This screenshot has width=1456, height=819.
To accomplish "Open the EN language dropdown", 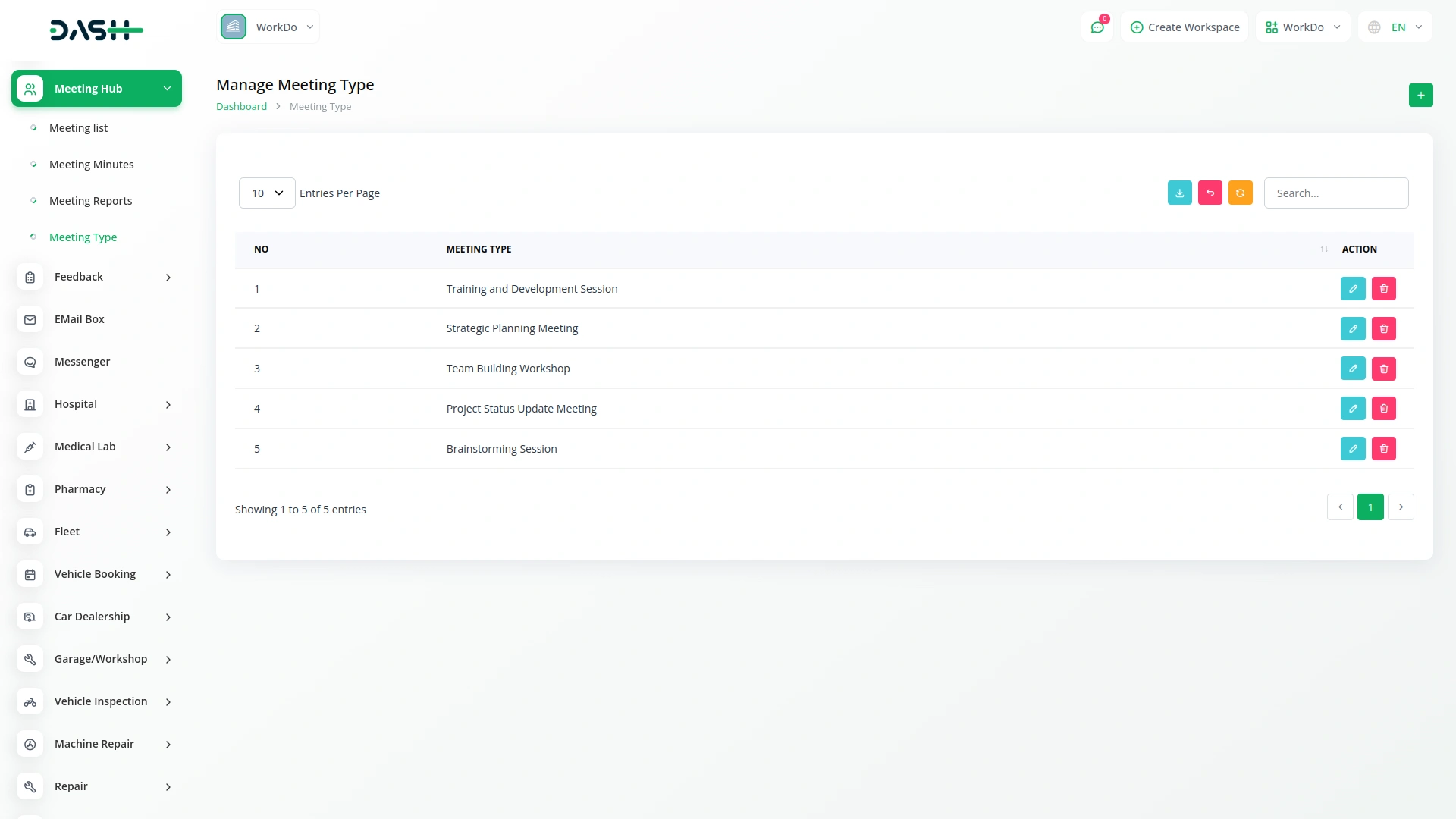I will pyautogui.click(x=1395, y=27).
